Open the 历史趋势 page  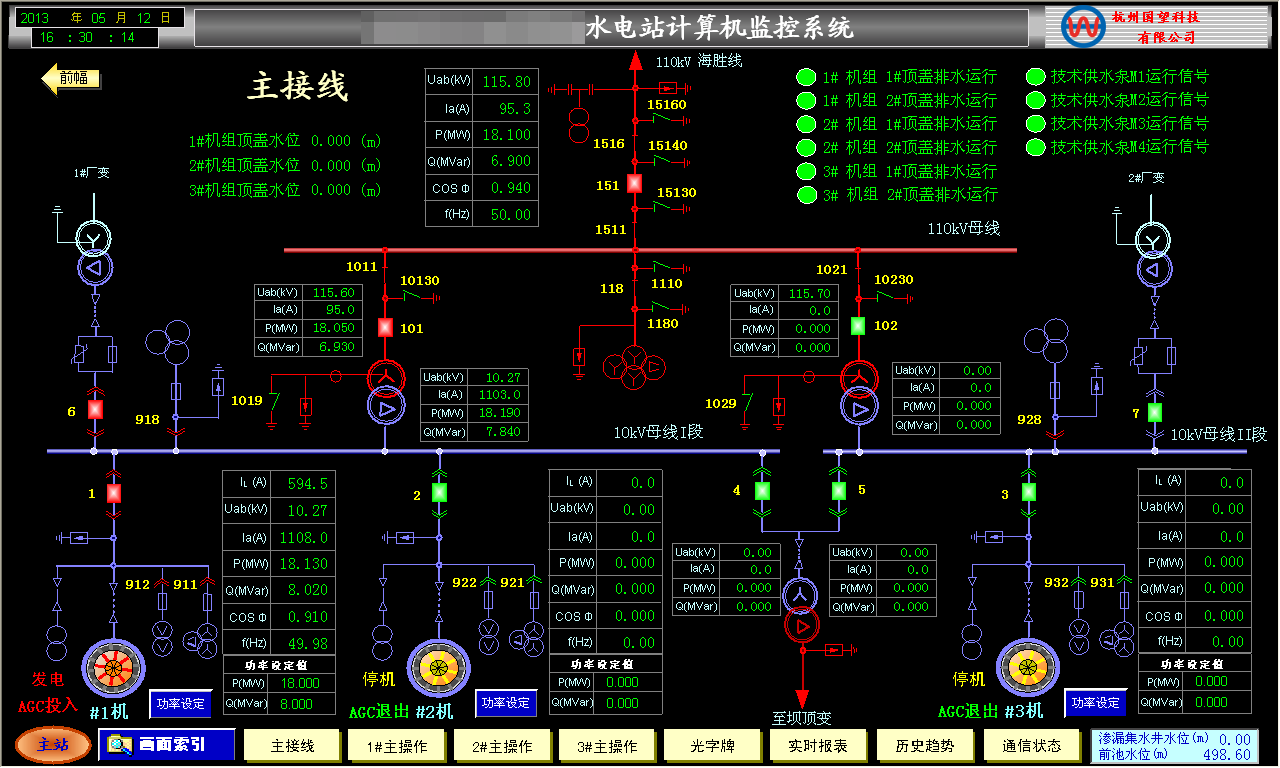click(924, 746)
